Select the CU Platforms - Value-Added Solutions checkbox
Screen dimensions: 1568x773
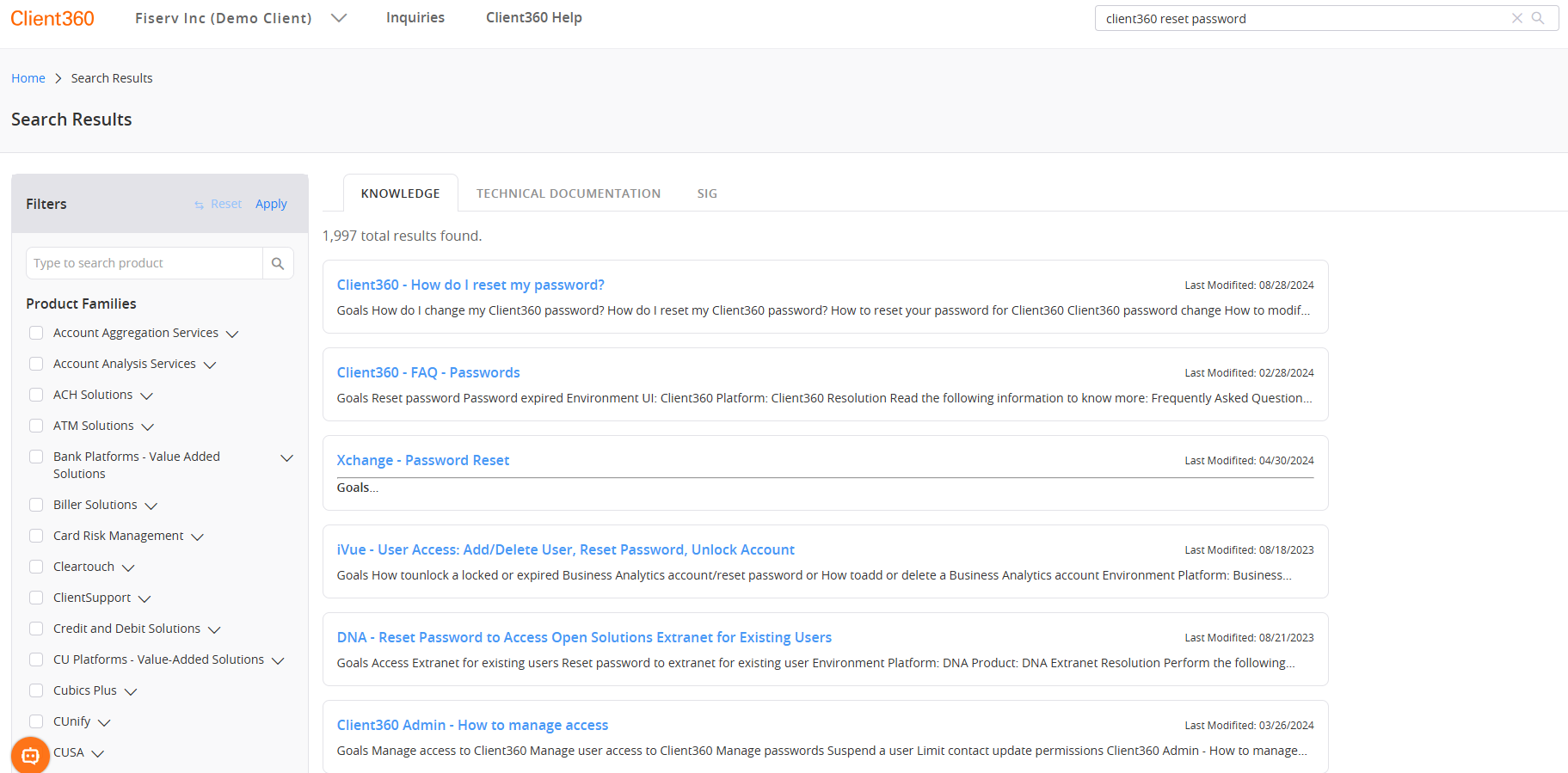click(x=36, y=660)
